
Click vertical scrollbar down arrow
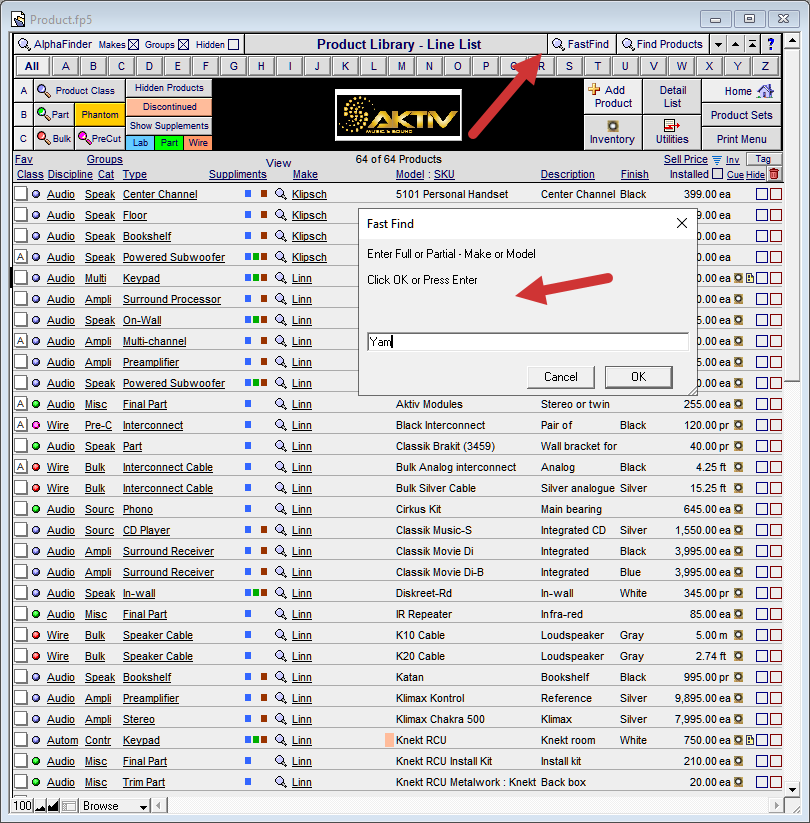pyautogui.click(x=792, y=789)
